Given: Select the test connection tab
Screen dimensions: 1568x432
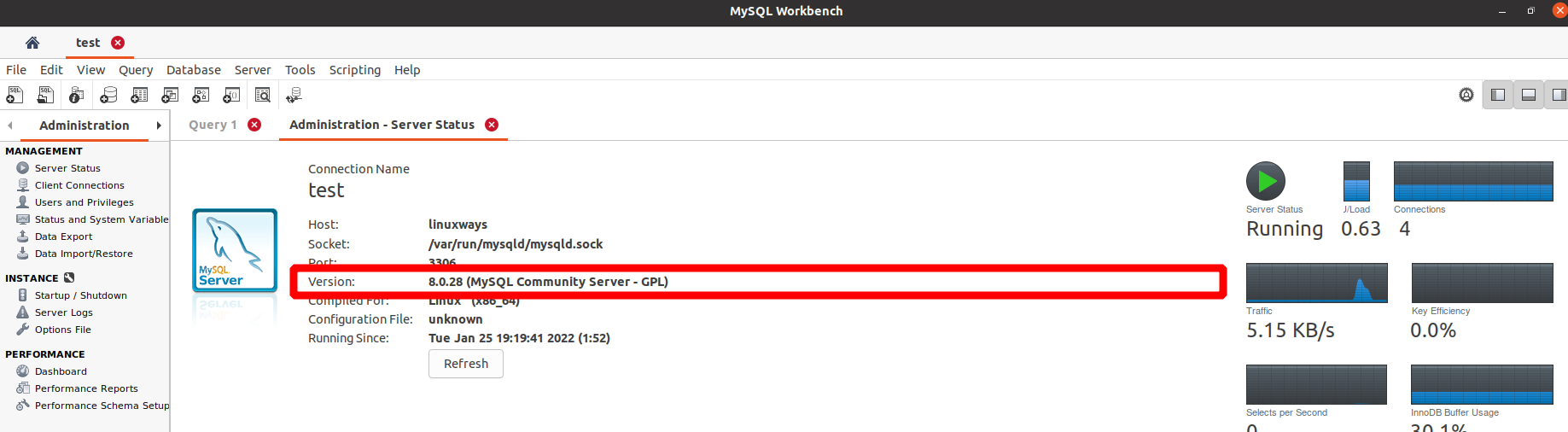Looking at the screenshot, I should [88, 43].
